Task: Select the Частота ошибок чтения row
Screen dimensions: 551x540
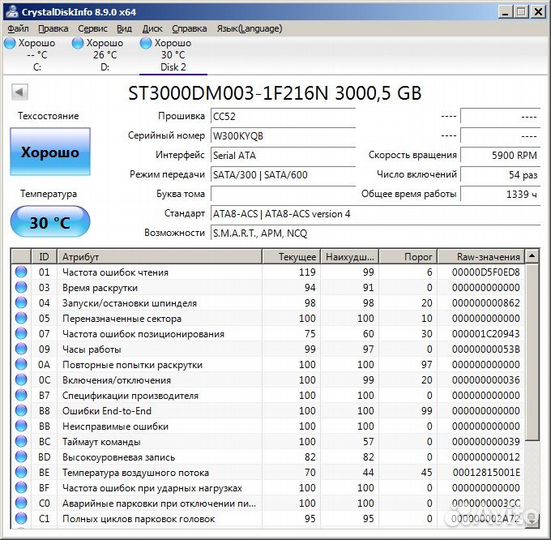Action: (x=268, y=272)
